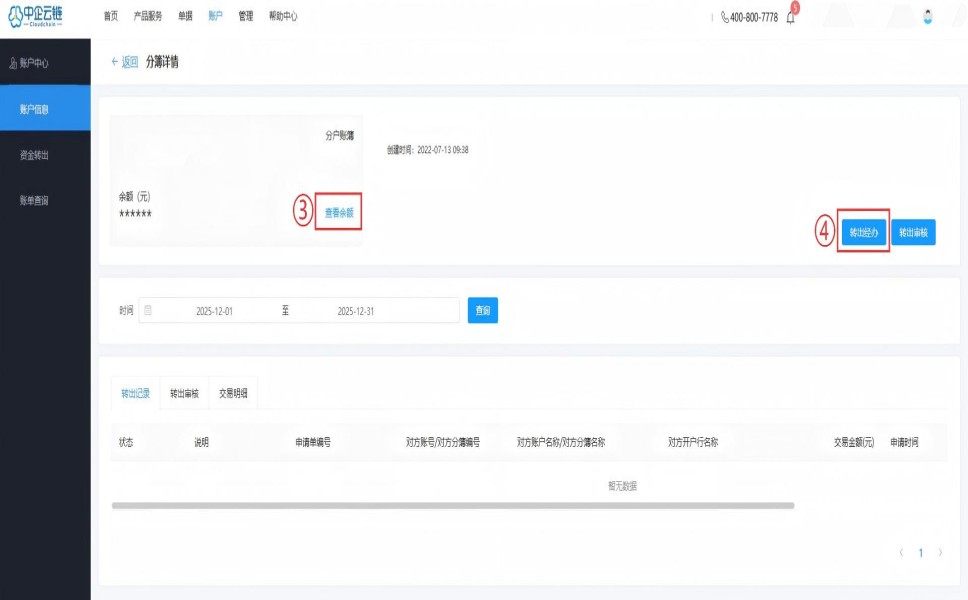
Task: Open the 产品服务 menu
Action: 148,16
